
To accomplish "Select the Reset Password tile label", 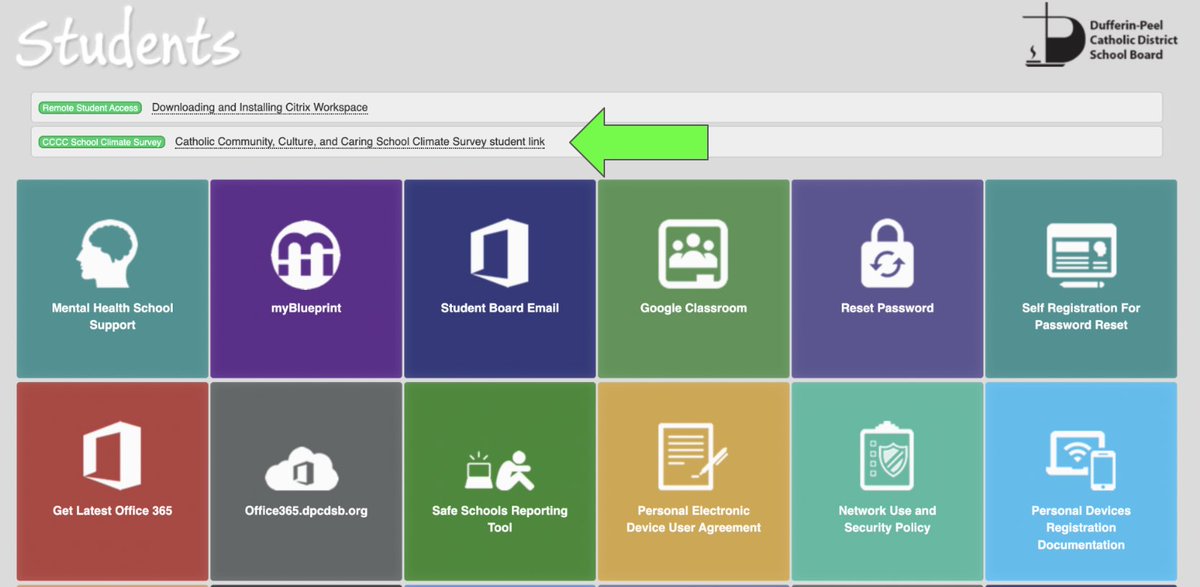I will (887, 308).
